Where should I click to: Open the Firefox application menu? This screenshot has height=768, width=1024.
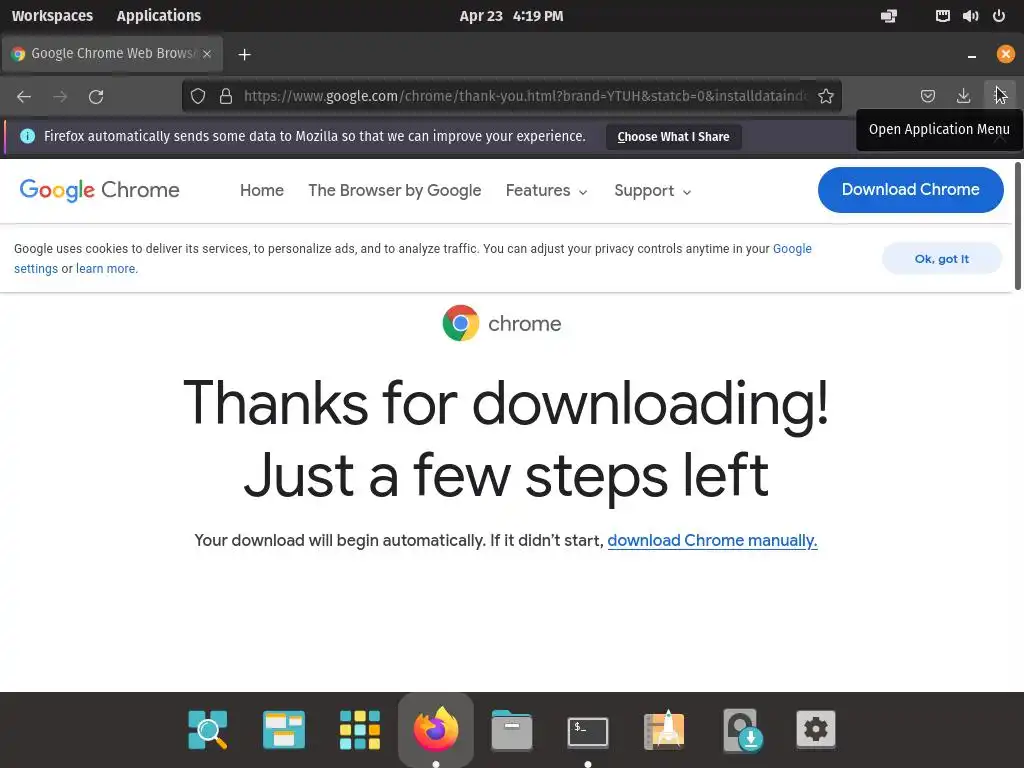pyautogui.click(x=1000, y=97)
